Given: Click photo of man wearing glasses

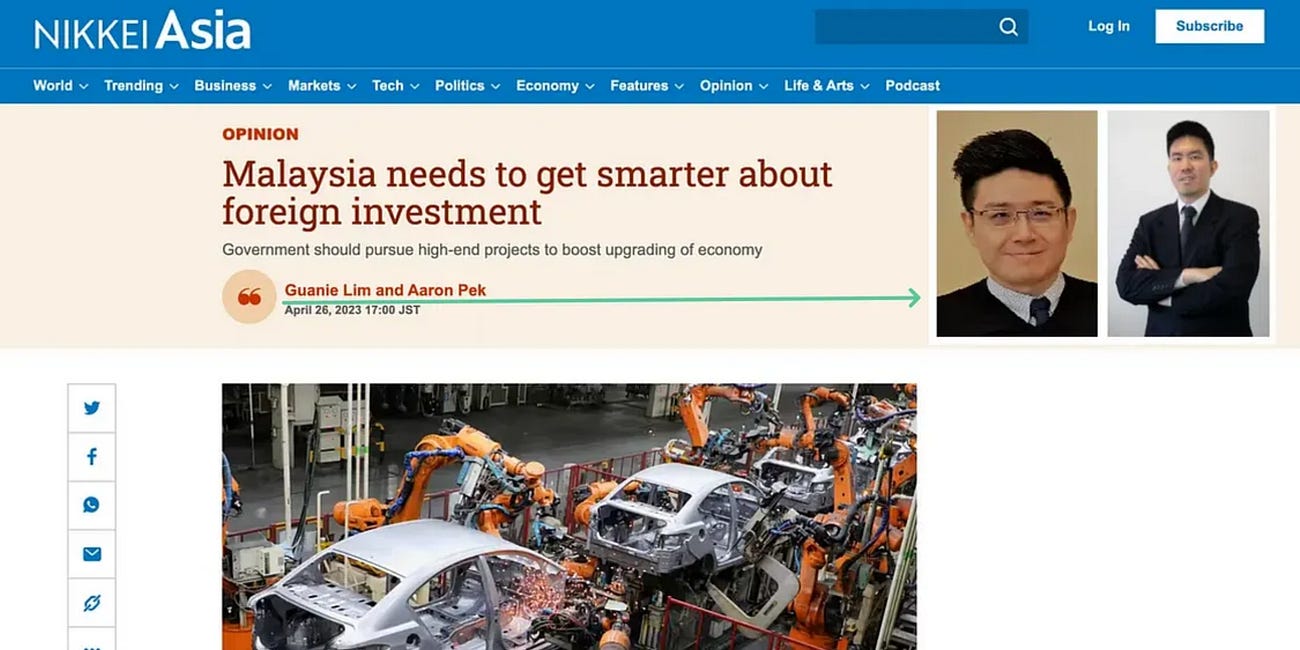Looking at the screenshot, I should coord(1017,224).
